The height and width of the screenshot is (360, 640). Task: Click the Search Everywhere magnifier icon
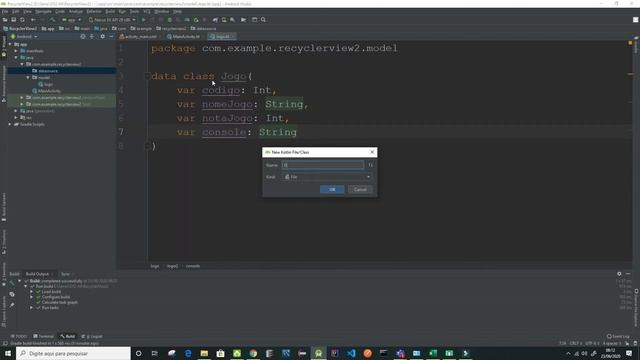click(x=263, y=20)
